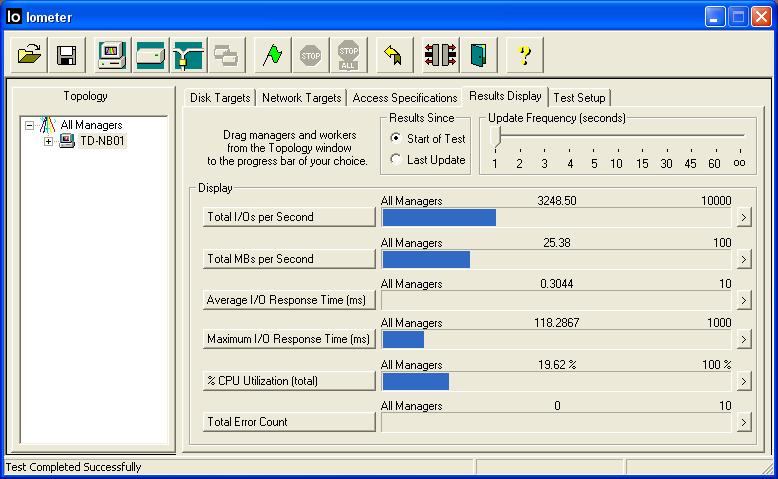
Task: Stop the current test with STOP icon
Action: click(311, 55)
